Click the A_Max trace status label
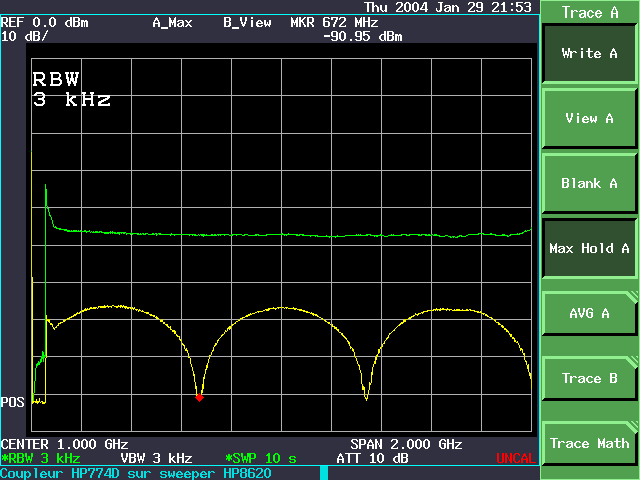The image size is (640, 480). click(172, 22)
